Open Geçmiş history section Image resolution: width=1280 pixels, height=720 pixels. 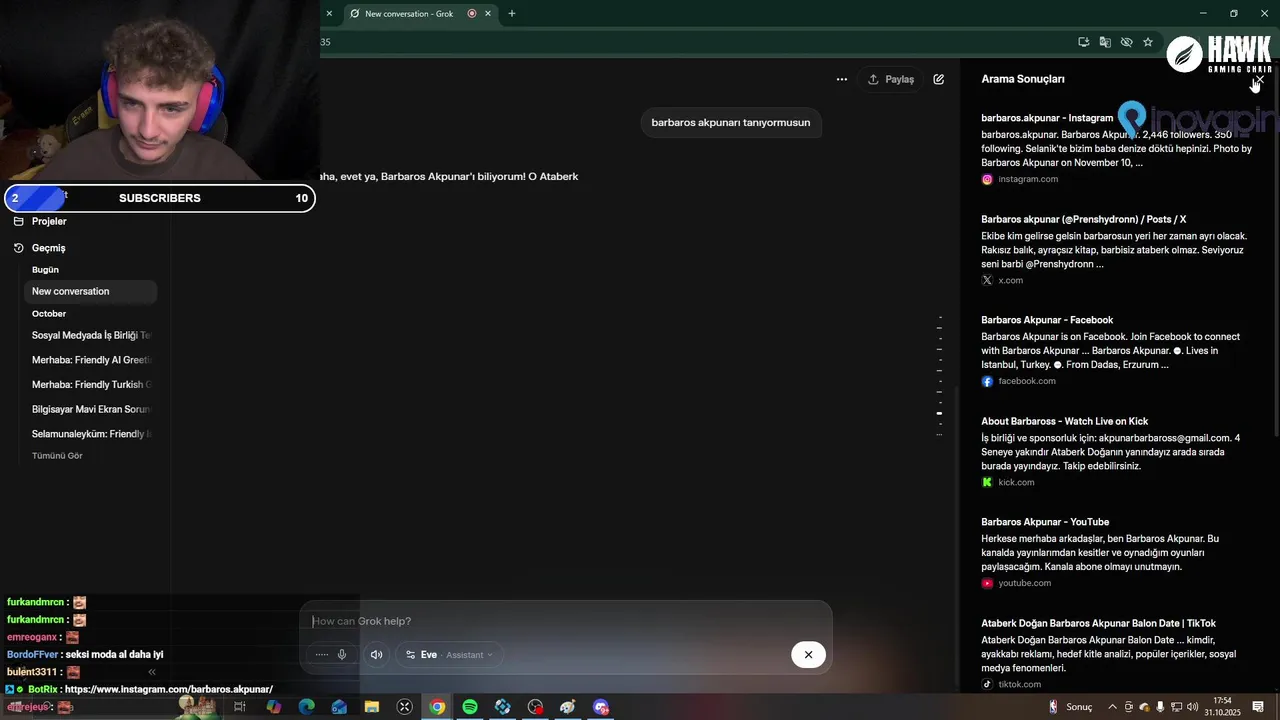48,248
